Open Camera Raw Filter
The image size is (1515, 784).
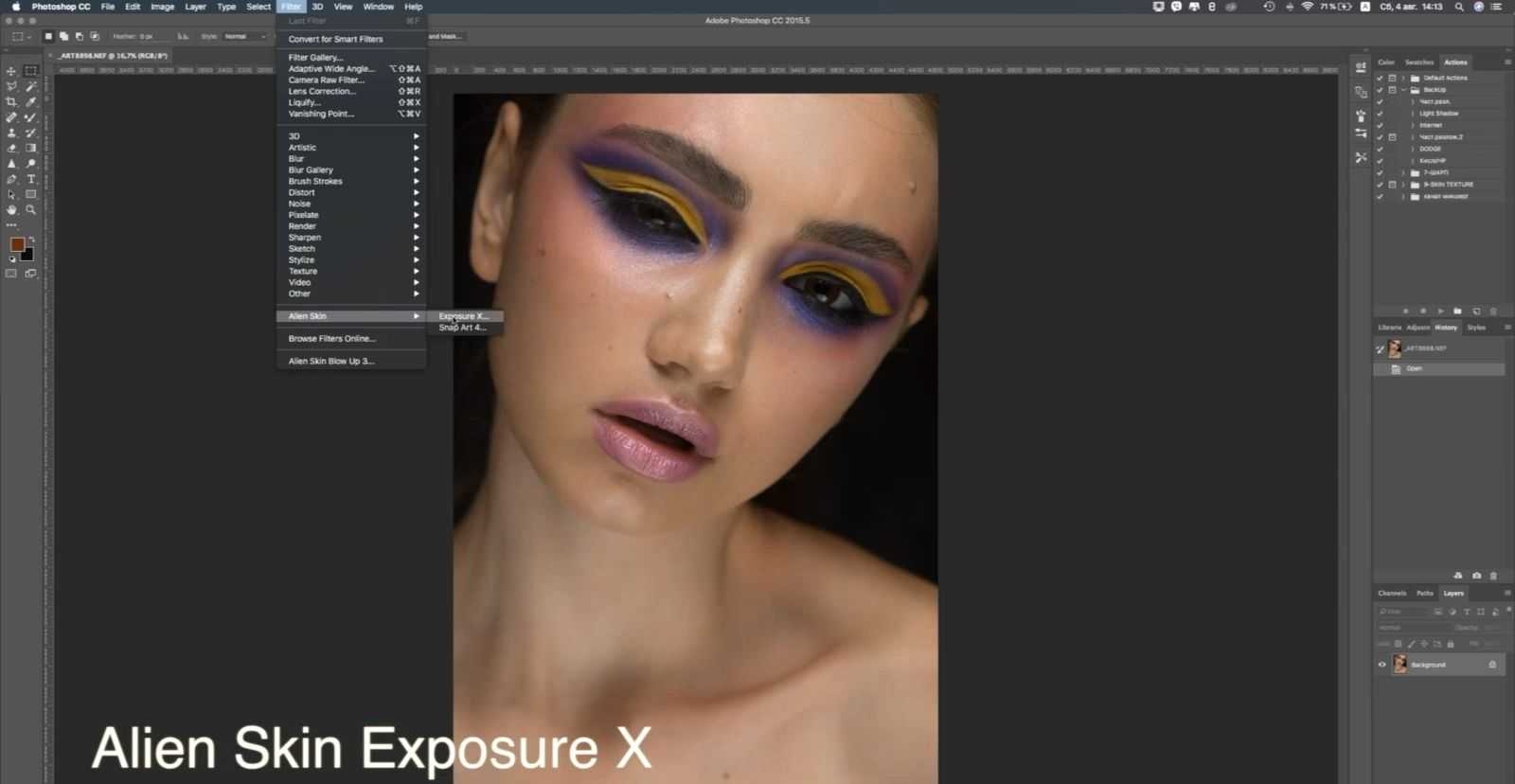[x=351, y=80]
